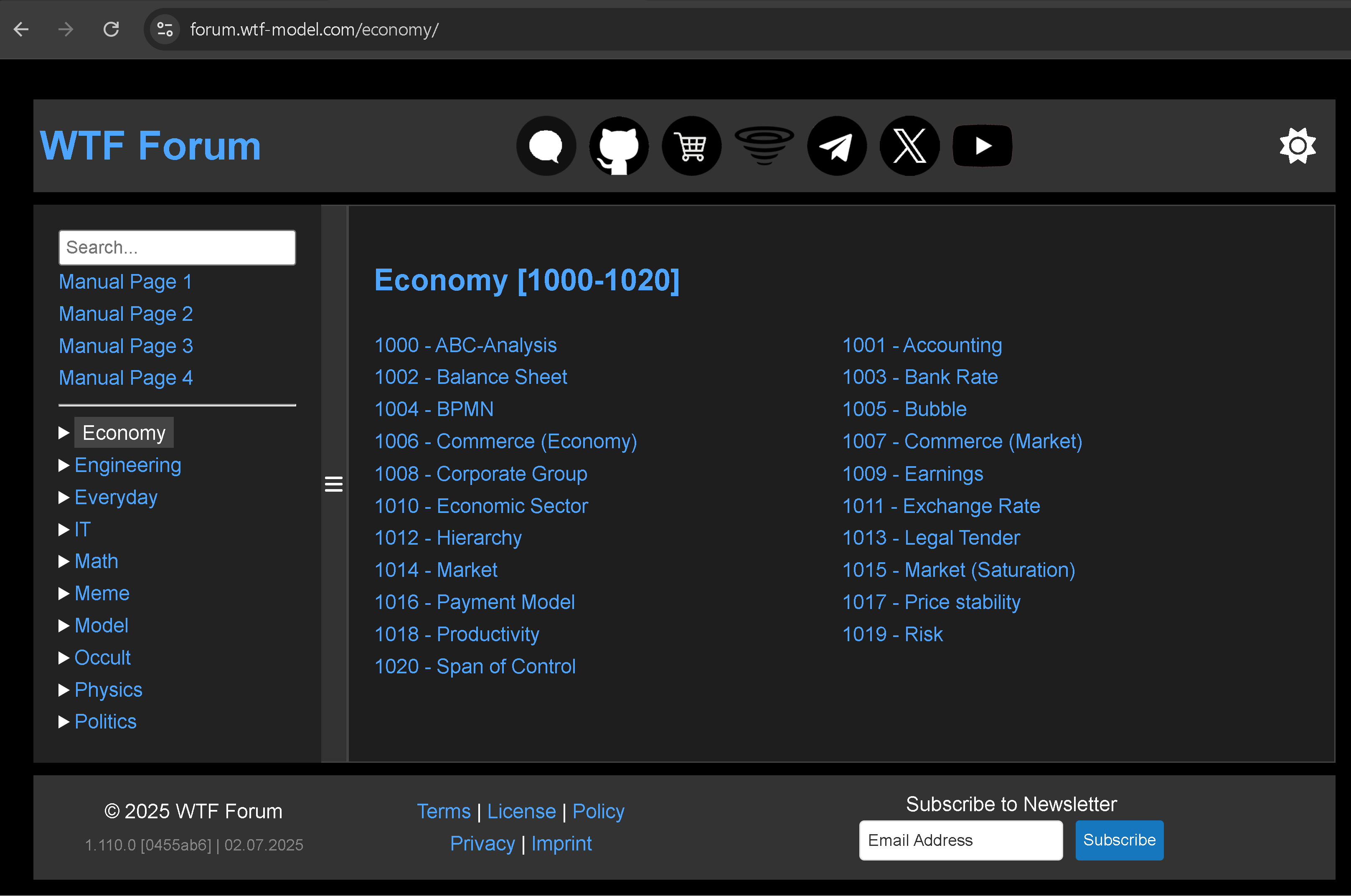Reload the page with refresh icon

pyautogui.click(x=111, y=29)
